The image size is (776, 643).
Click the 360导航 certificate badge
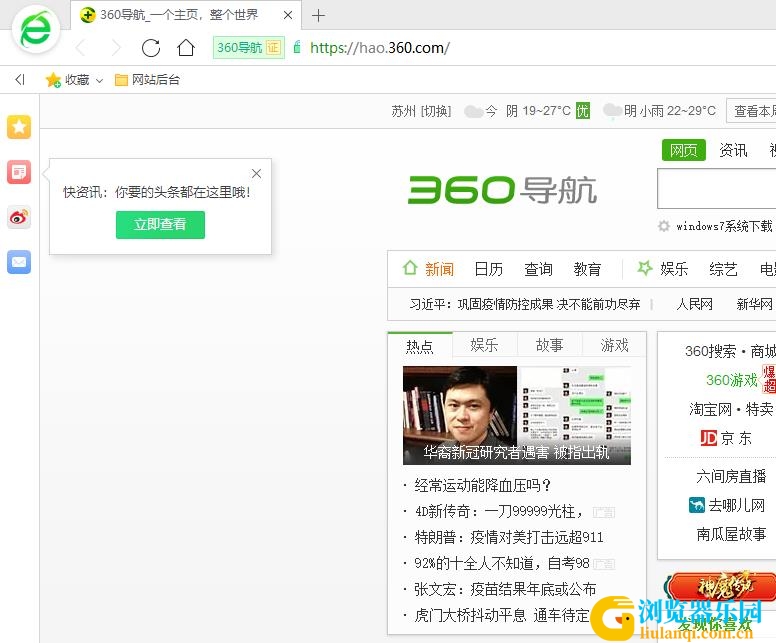pos(248,48)
